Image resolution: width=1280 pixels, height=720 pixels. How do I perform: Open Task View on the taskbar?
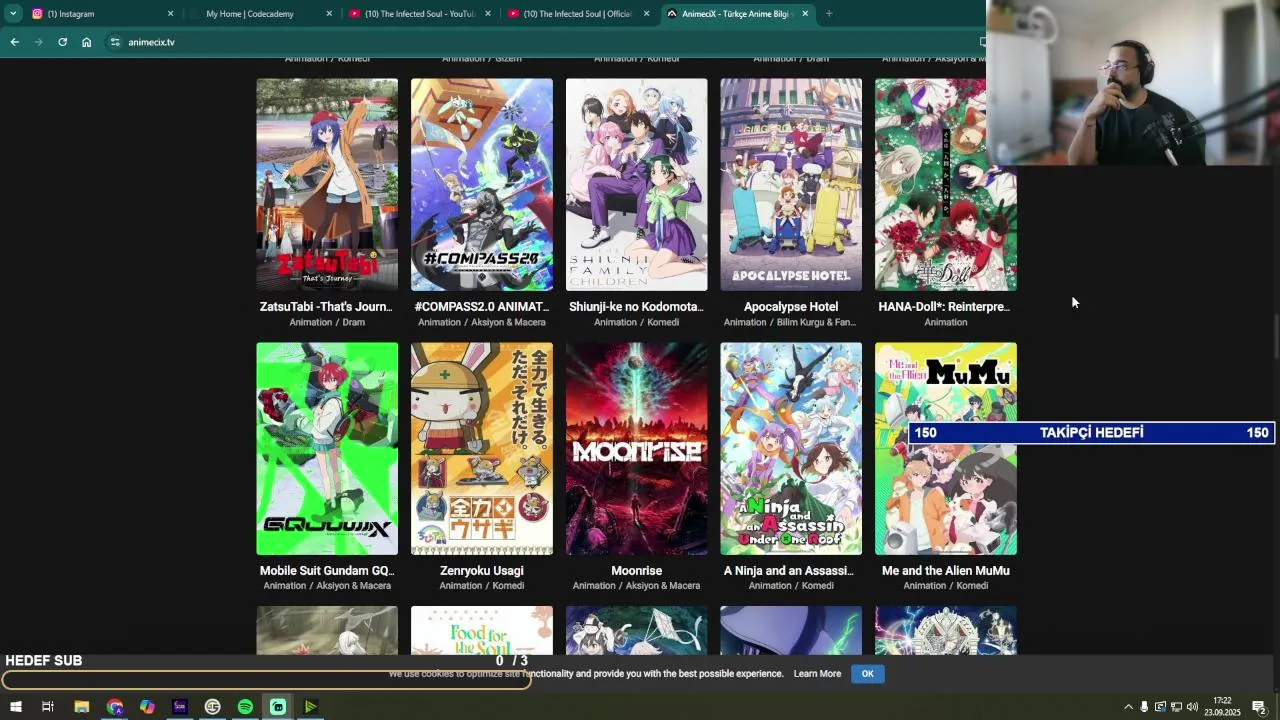47,707
